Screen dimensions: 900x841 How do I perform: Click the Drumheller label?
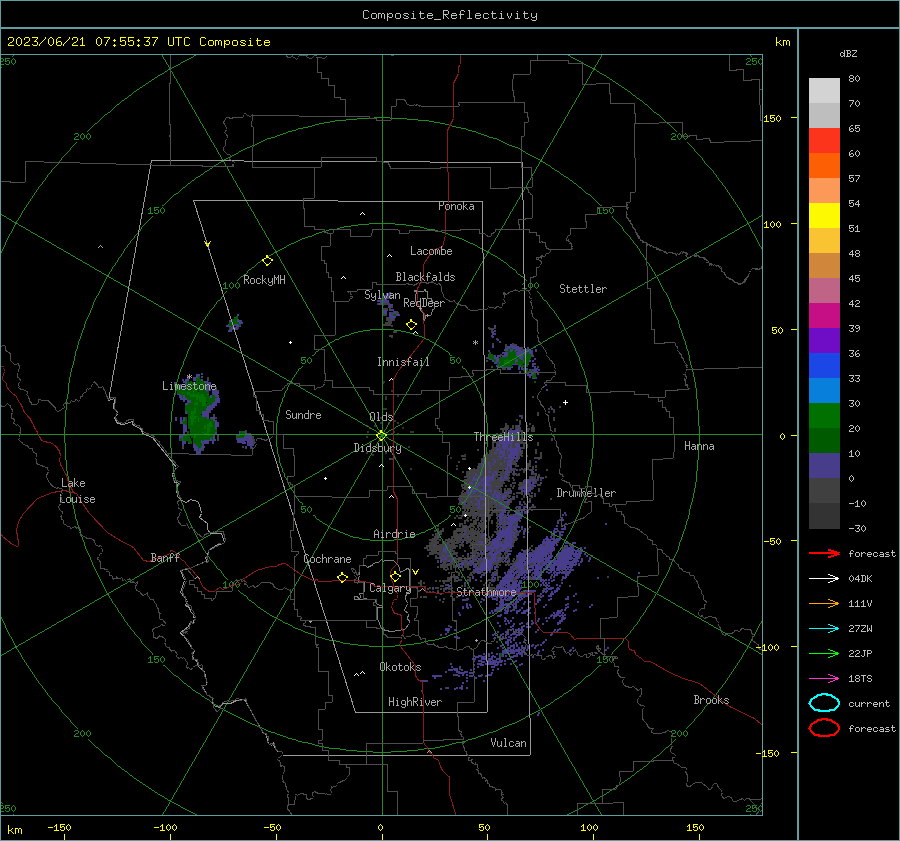tap(586, 493)
